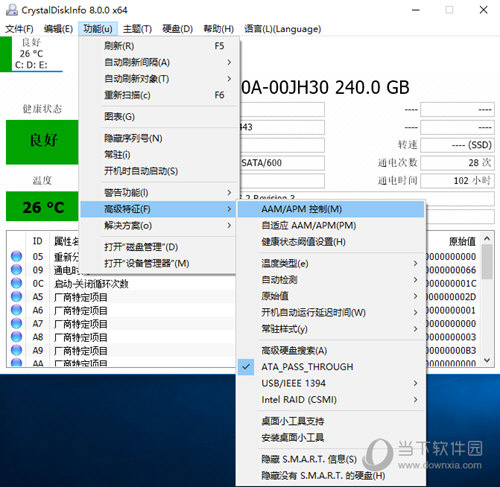Select 重新扫描(c) F6 menu item
The height and width of the screenshot is (487, 500).
coord(159,95)
